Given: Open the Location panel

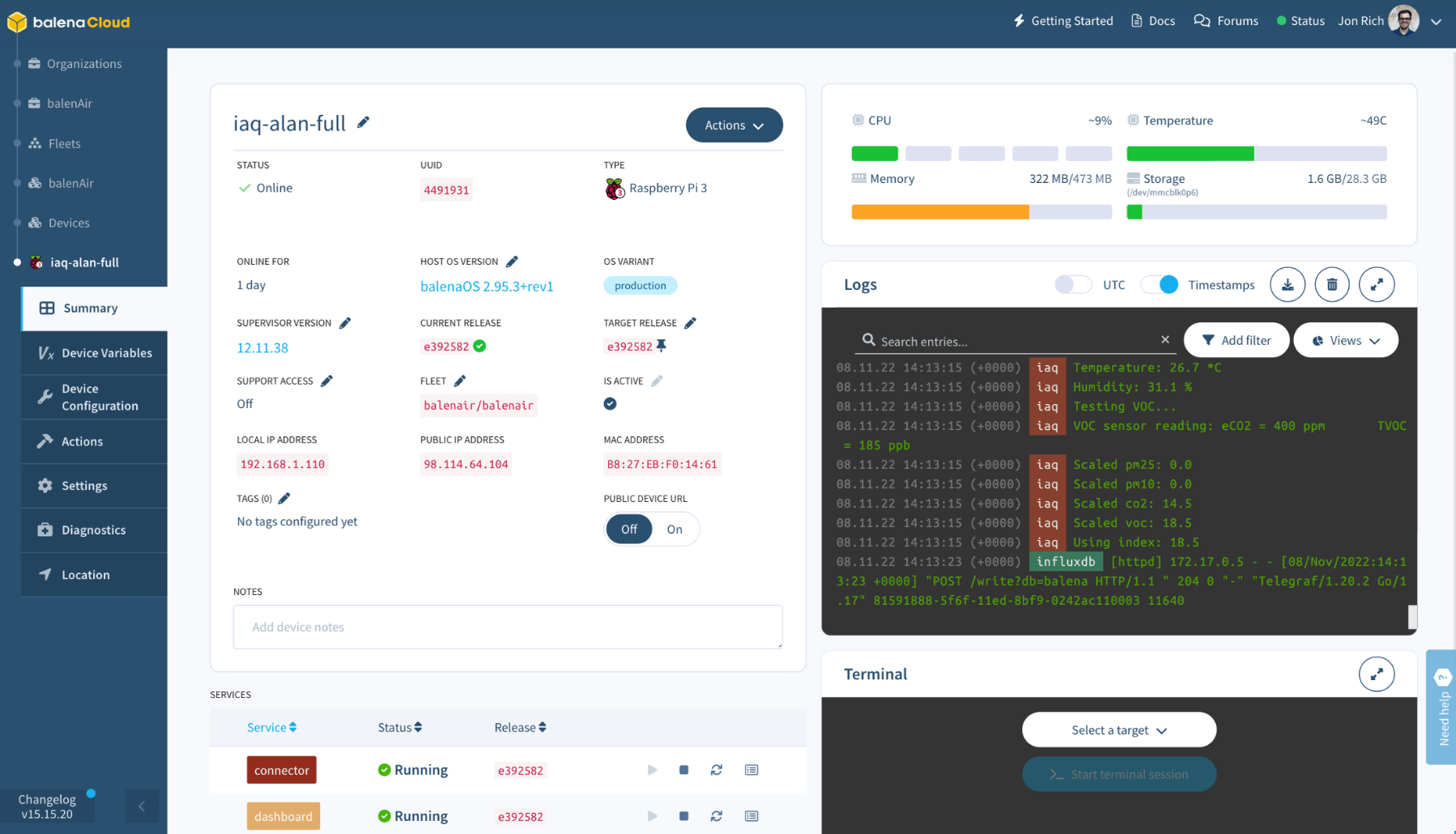Looking at the screenshot, I should pyautogui.click(x=86, y=574).
